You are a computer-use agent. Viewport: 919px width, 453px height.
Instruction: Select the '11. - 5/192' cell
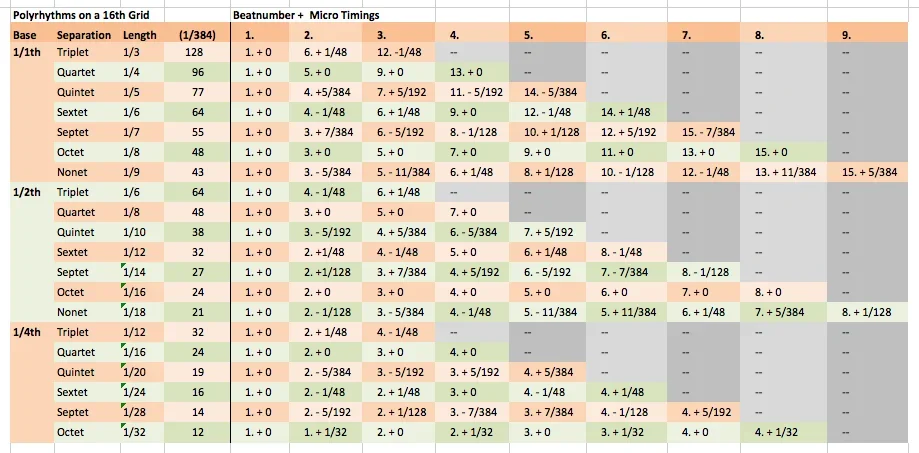pyautogui.click(x=474, y=91)
